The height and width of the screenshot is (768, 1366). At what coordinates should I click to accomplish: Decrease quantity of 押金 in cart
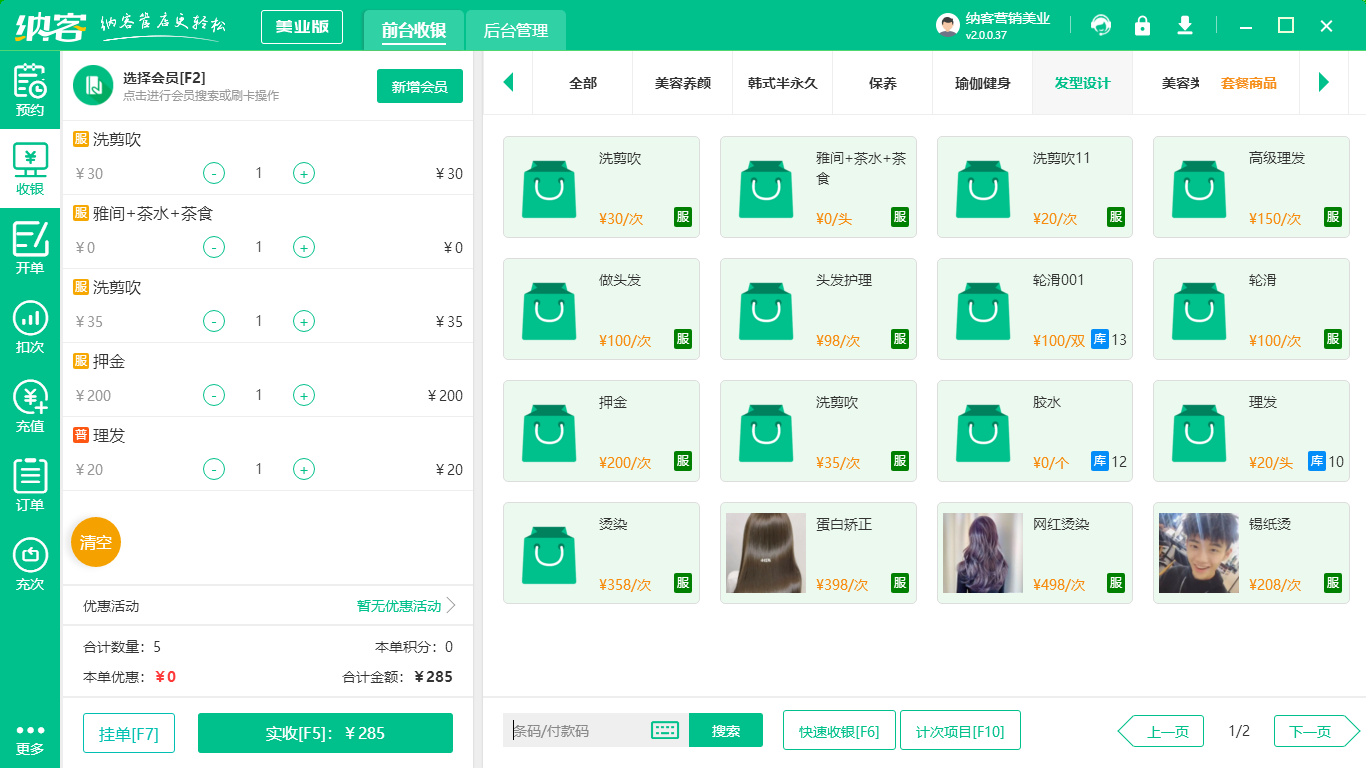pos(214,395)
